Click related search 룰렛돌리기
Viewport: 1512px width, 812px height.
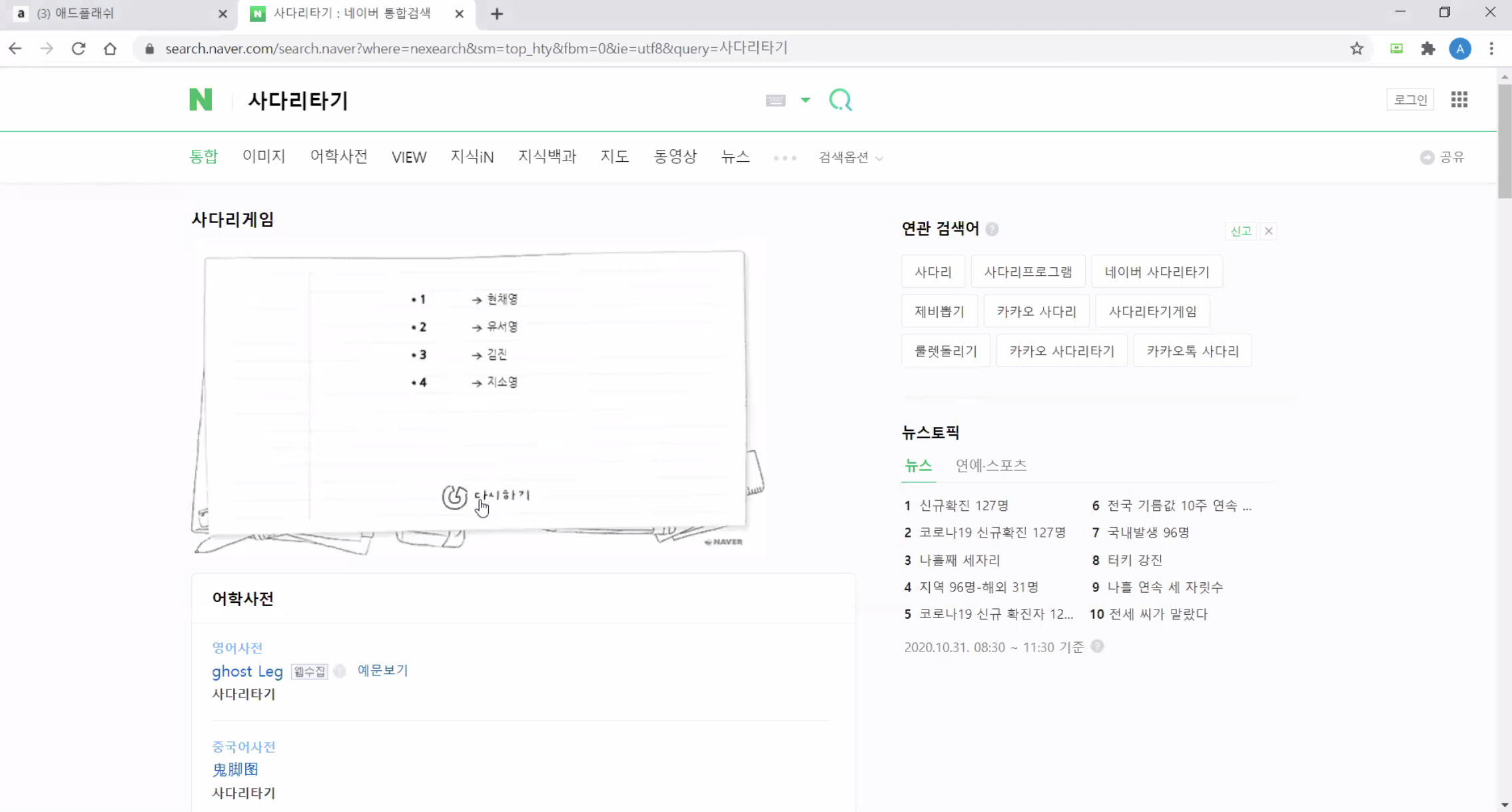click(x=946, y=351)
